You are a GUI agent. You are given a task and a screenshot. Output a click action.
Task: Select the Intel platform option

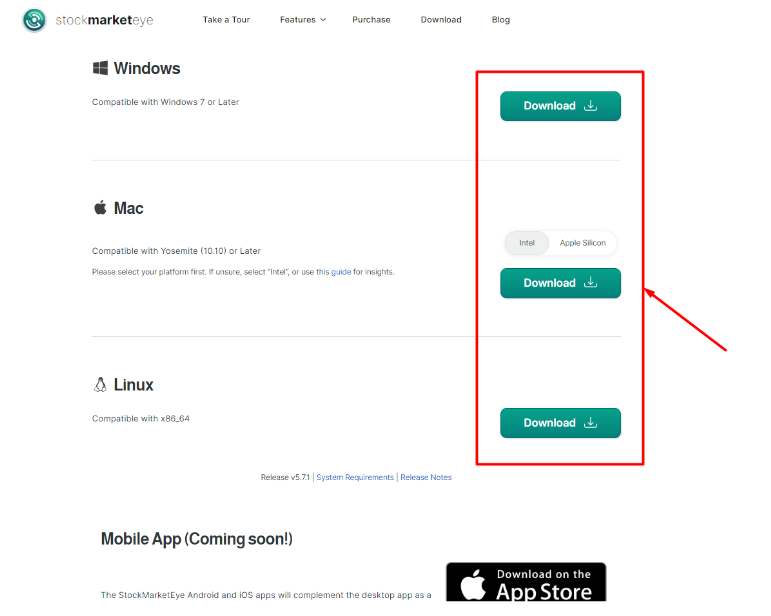point(527,243)
